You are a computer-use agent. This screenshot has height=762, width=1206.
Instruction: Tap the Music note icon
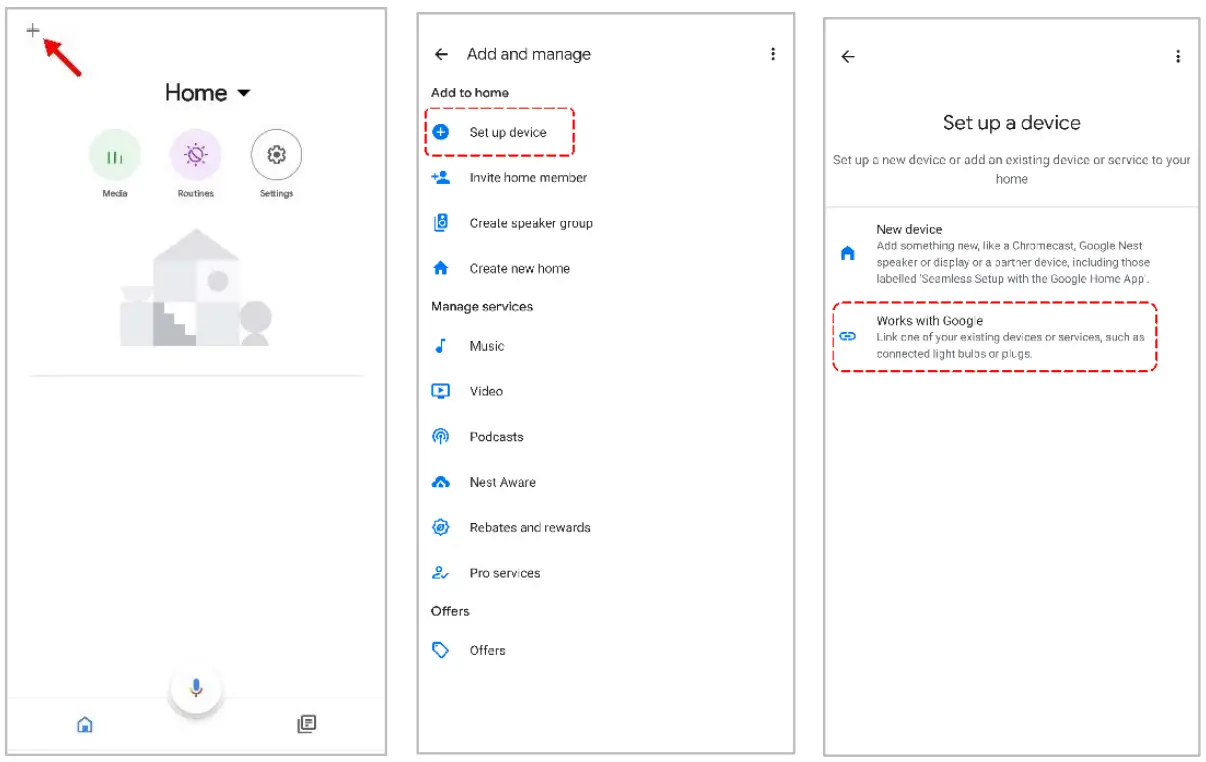click(x=441, y=346)
